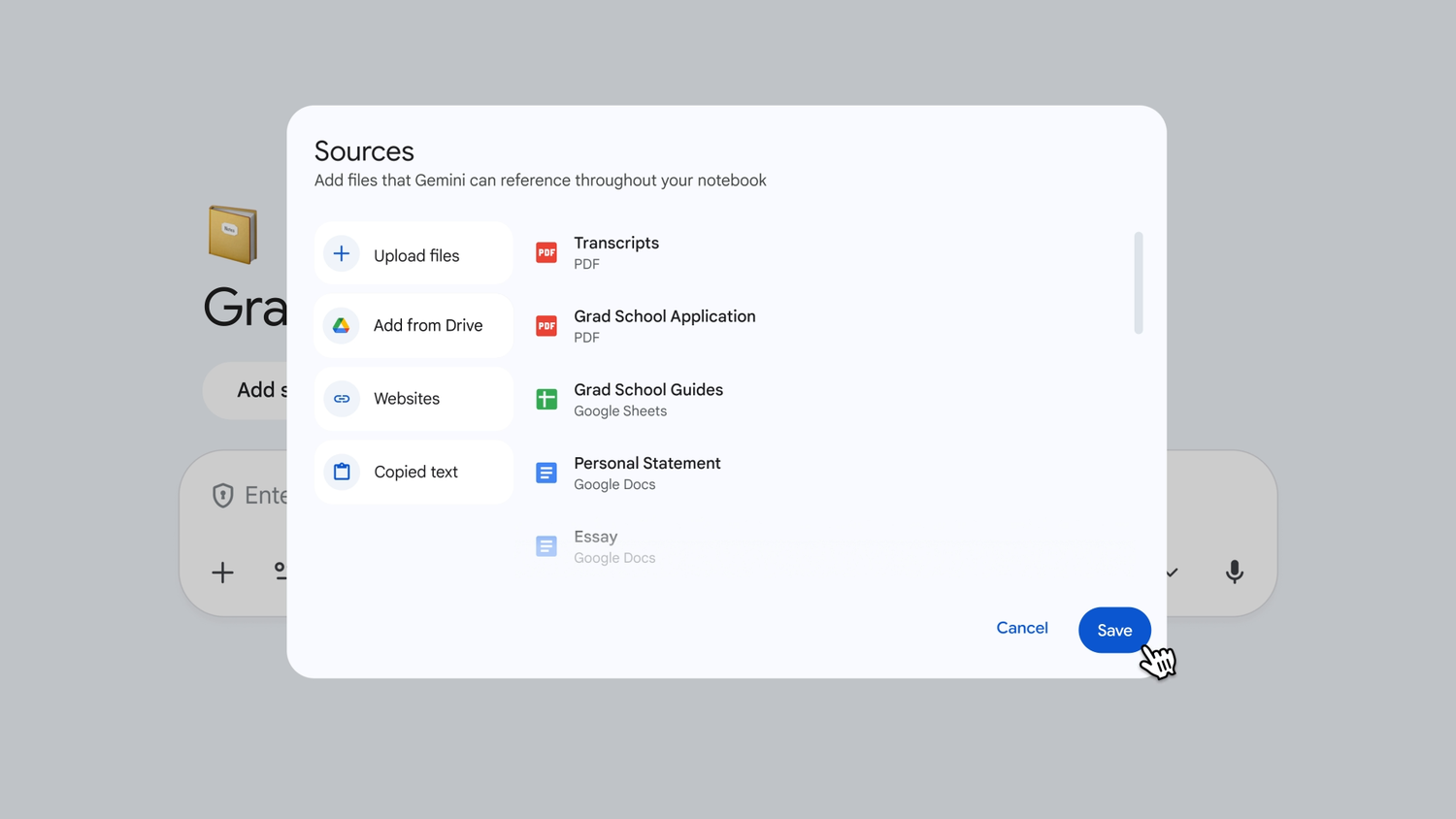Screen dimensions: 1456x819
Task: Click the Google Docs label under Personal Statement
Action: click(614, 485)
